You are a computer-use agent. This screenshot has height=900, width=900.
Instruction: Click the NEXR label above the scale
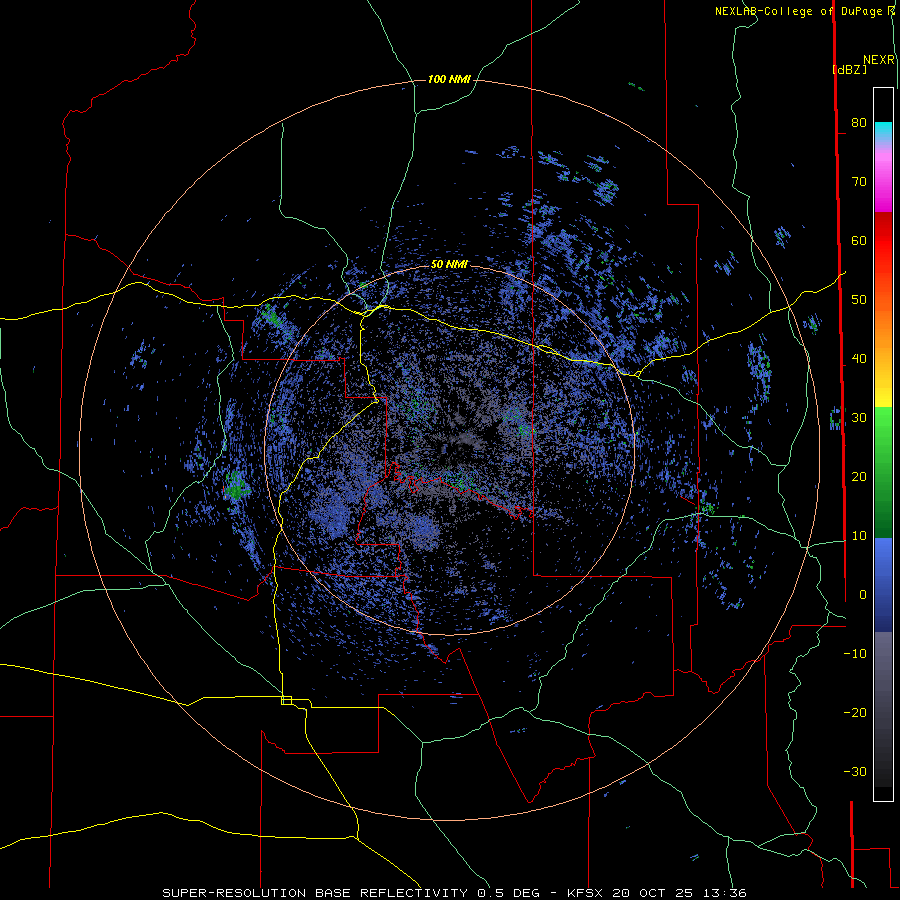tap(879, 60)
